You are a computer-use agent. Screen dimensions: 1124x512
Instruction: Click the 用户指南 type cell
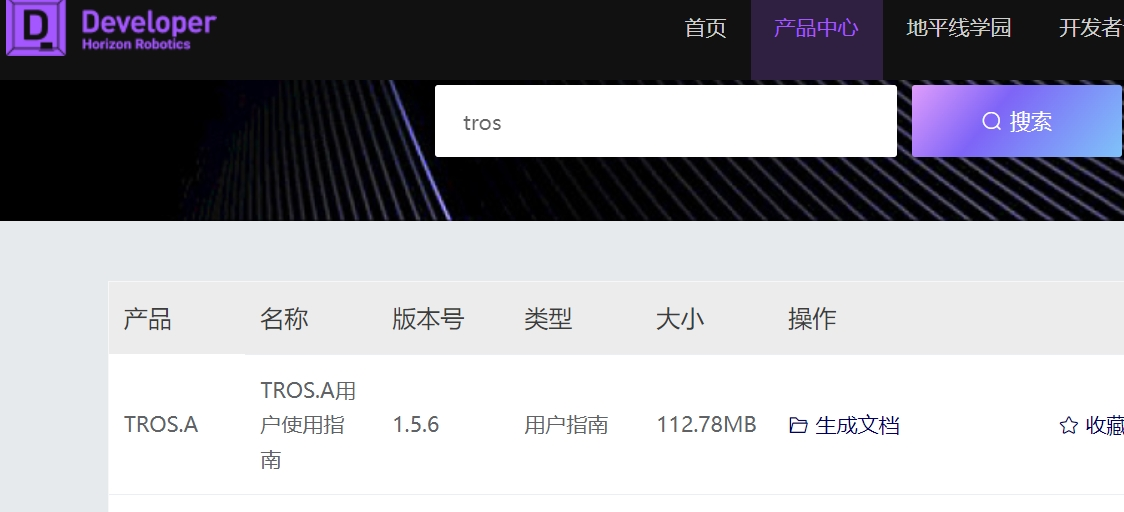[x=566, y=425]
